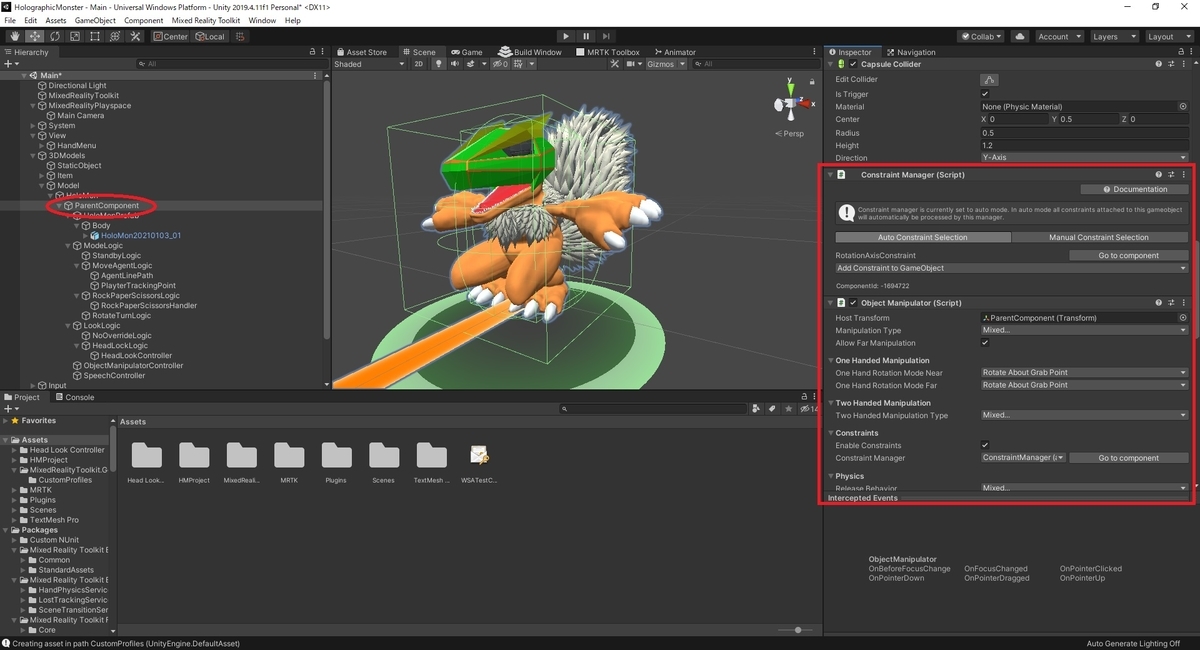Image resolution: width=1200 pixels, height=650 pixels.
Task: Open the Build Window tab
Action: (532, 52)
